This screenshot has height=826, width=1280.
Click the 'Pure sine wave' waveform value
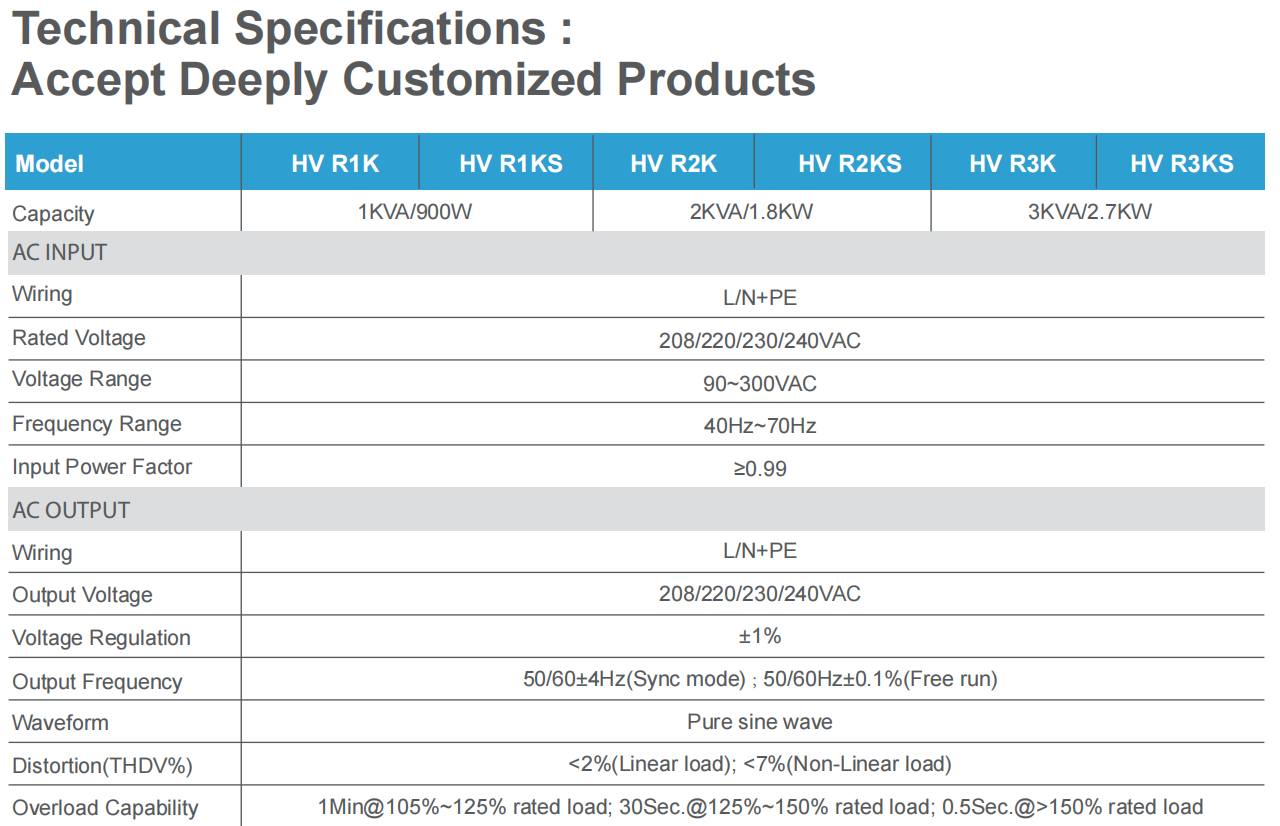pyautogui.click(x=760, y=722)
